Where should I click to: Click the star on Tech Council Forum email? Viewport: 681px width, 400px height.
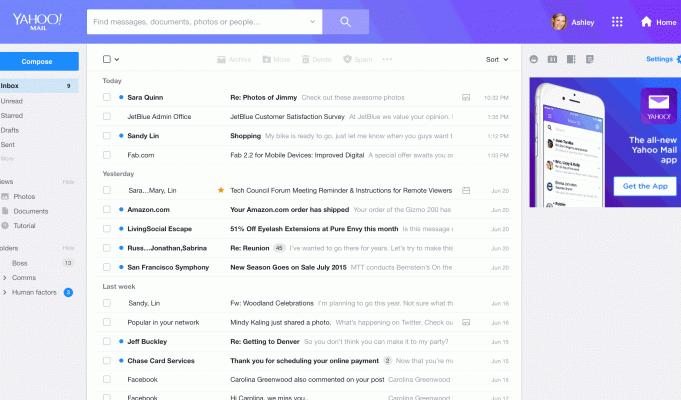[x=221, y=190]
